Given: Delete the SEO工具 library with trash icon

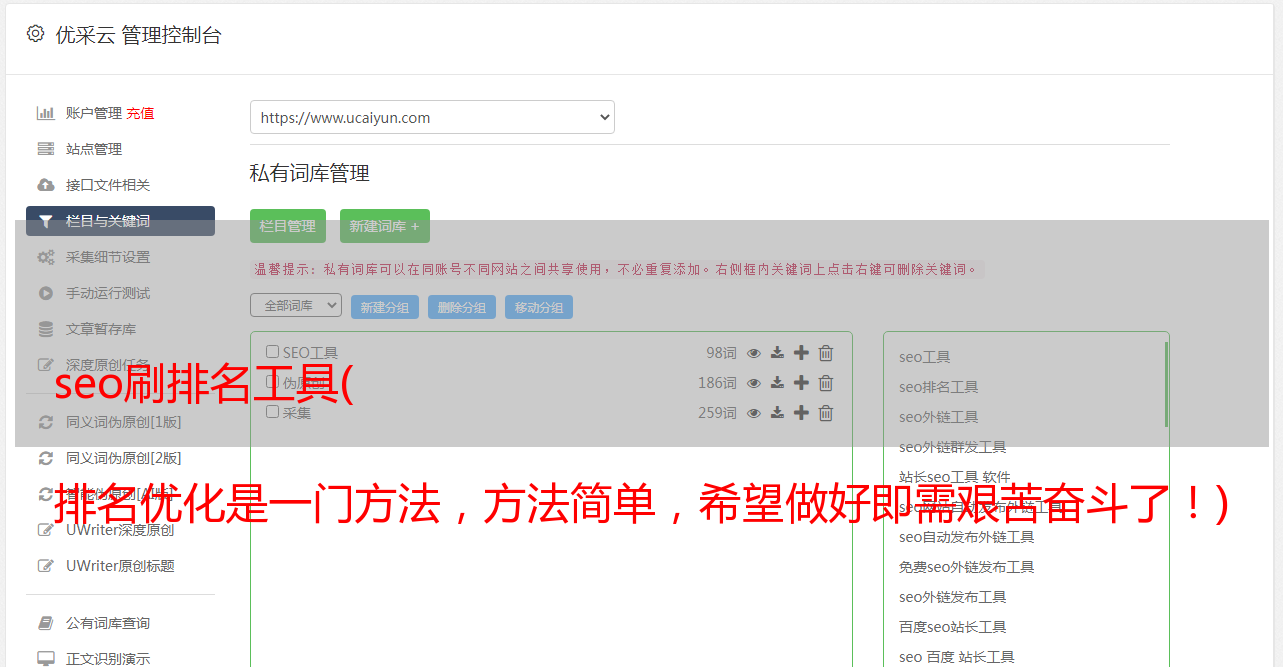Looking at the screenshot, I should click(826, 353).
